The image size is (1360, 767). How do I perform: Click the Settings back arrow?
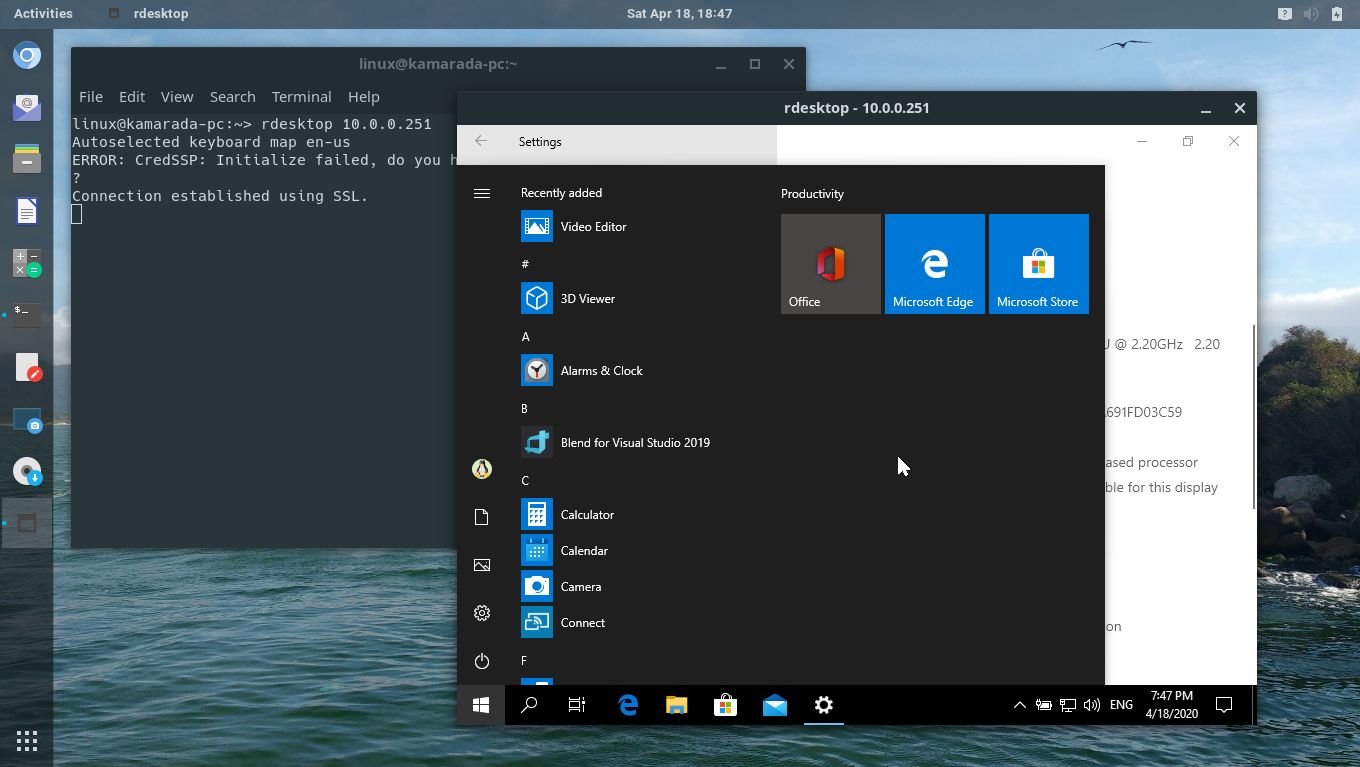coord(481,141)
